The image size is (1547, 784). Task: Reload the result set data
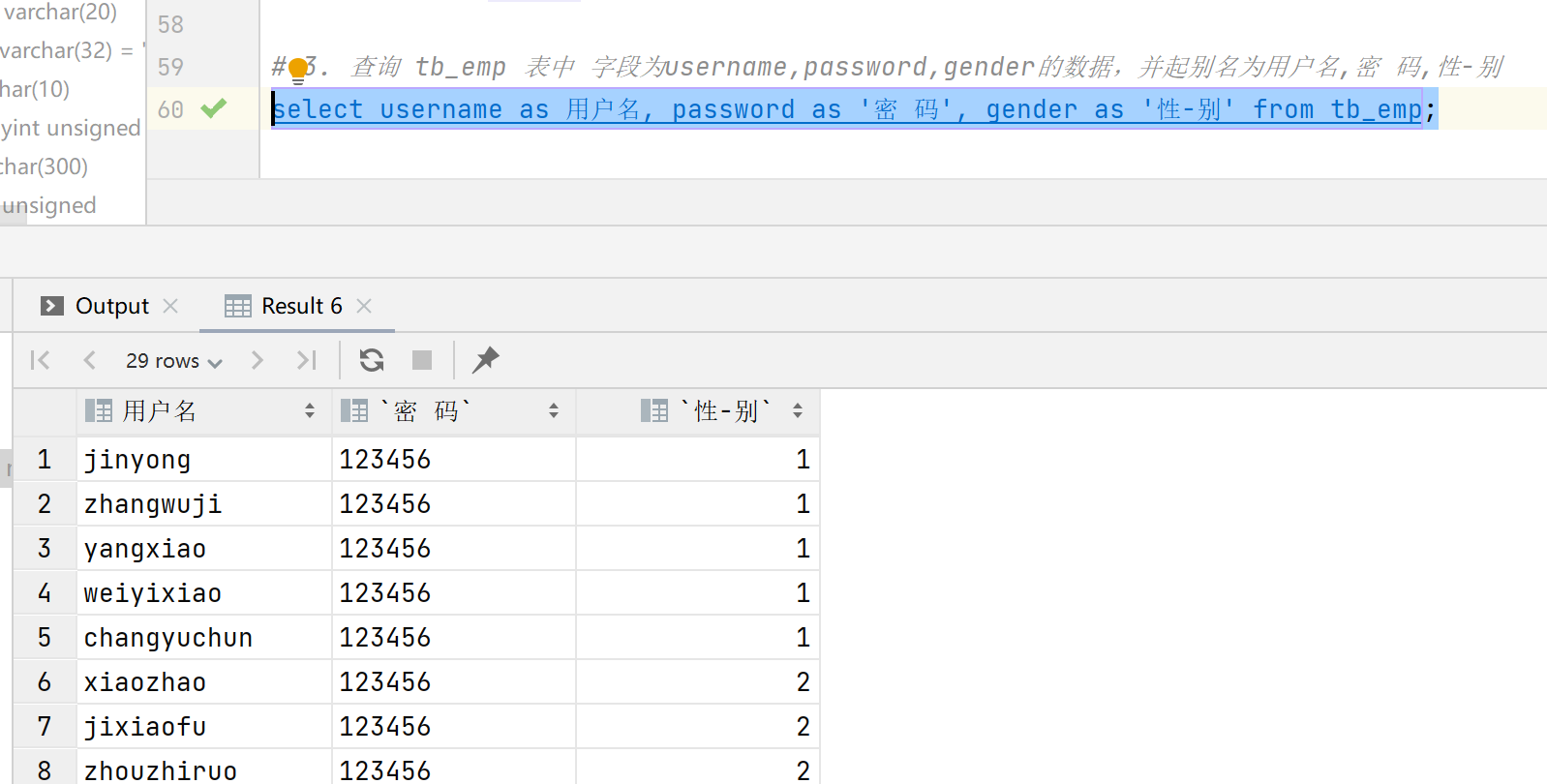pyautogui.click(x=372, y=360)
